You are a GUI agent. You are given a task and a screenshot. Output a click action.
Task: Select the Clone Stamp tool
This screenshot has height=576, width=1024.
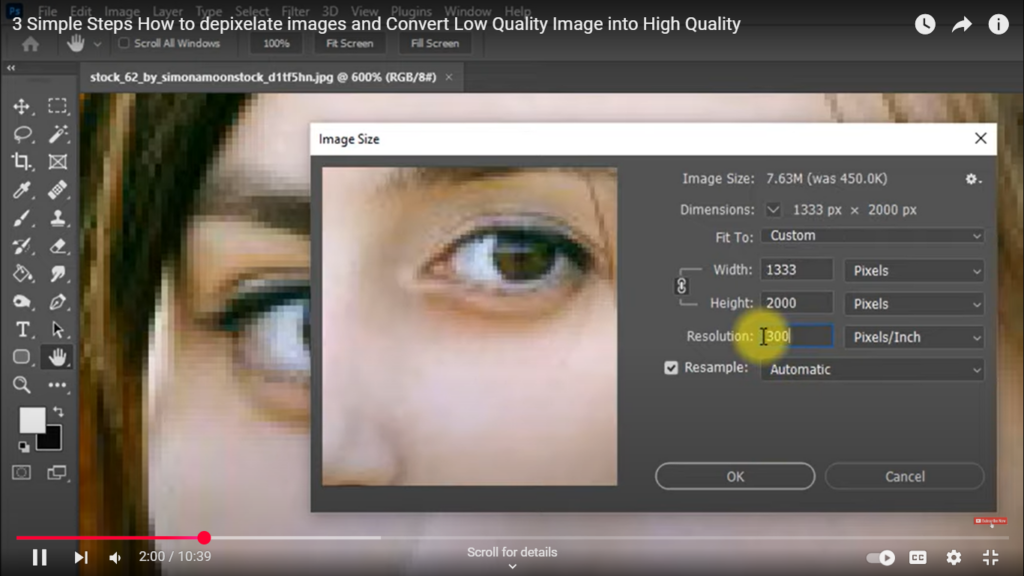tap(58, 218)
